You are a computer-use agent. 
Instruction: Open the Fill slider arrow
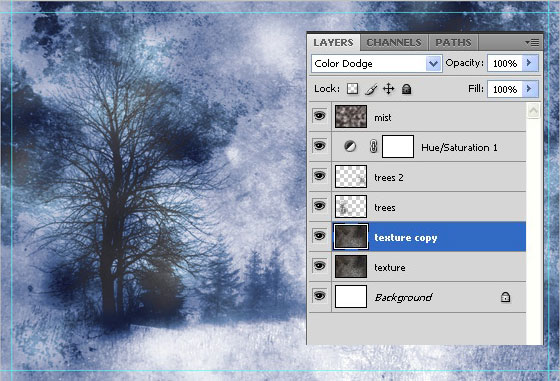click(x=530, y=89)
